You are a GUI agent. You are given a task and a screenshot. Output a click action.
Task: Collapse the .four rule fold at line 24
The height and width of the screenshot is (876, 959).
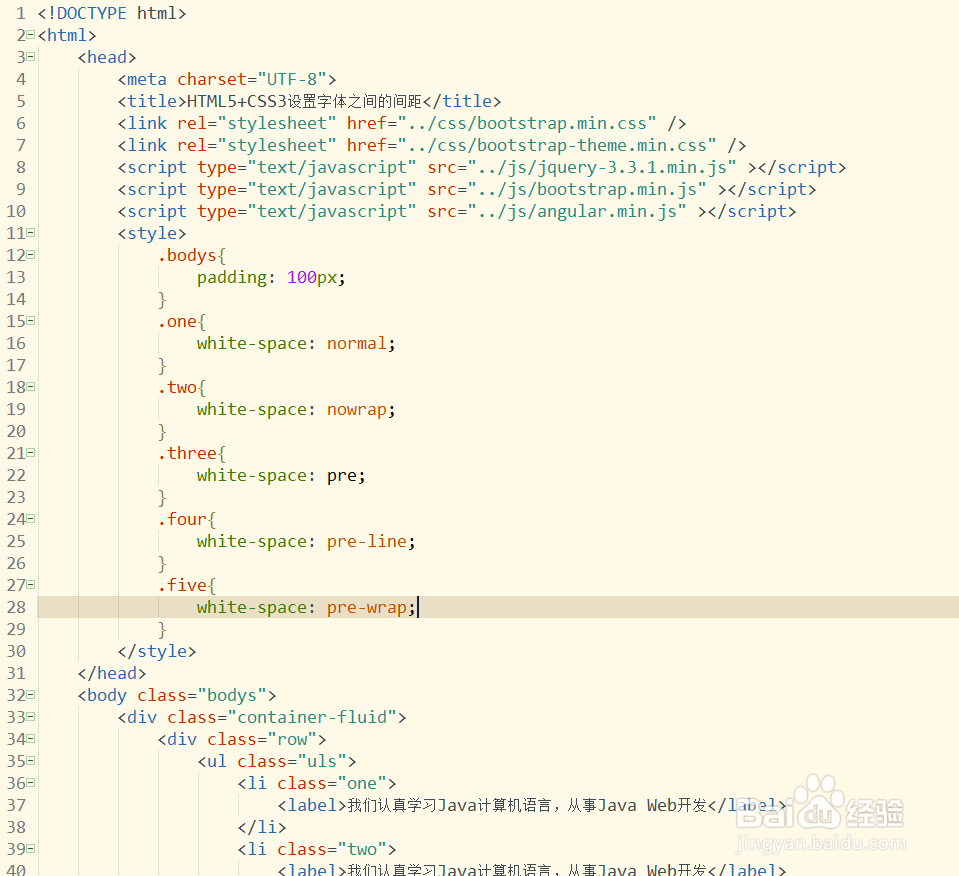(31, 519)
